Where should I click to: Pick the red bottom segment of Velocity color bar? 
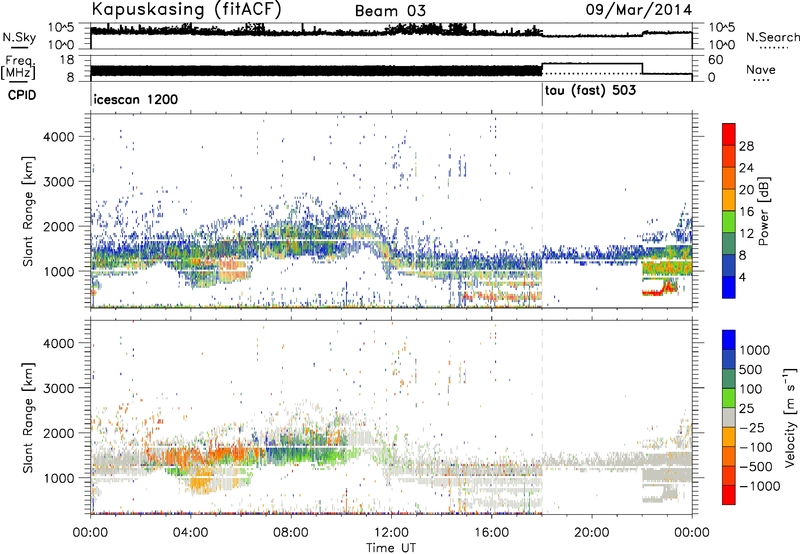729,495
